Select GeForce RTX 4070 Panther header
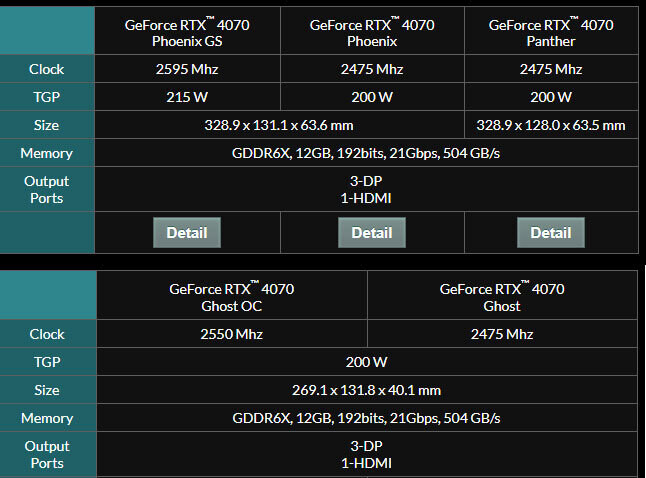Viewport: 646px width, 478px height. click(x=550, y=33)
